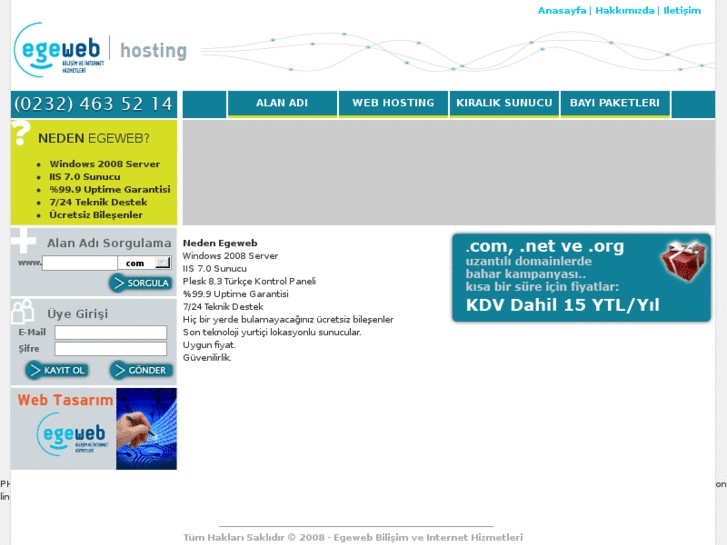Focus the domain name input field

pyautogui.click(x=80, y=263)
